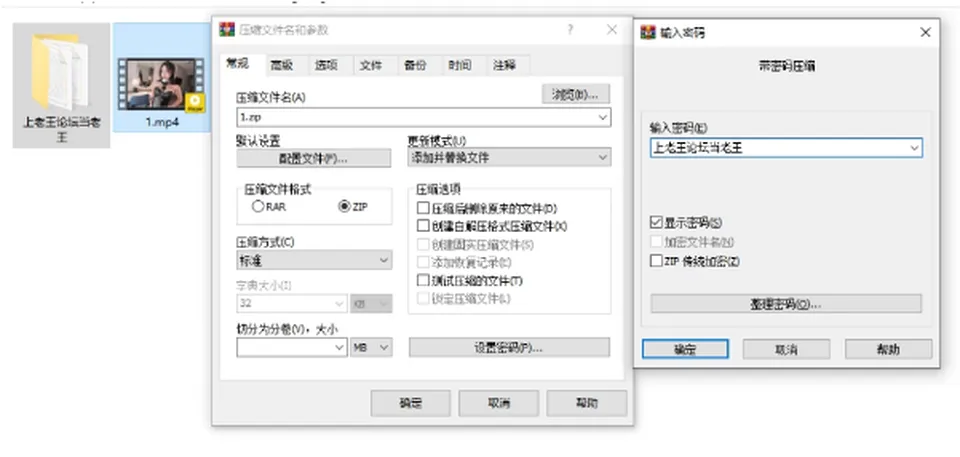Image resolution: width=960 pixels, height=457 pixels.
Task: Expand the password field dropdown arrow
Action: point(915,148)
